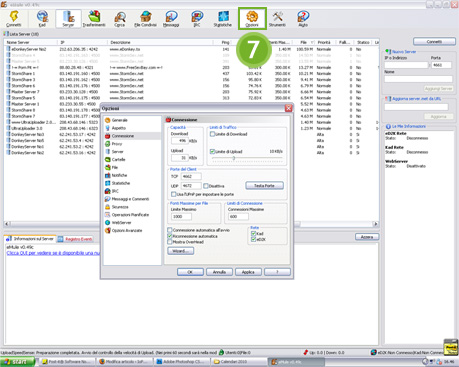
Task: Sort the server list by the Descrizione column
Action: click(x=160, y=42)
